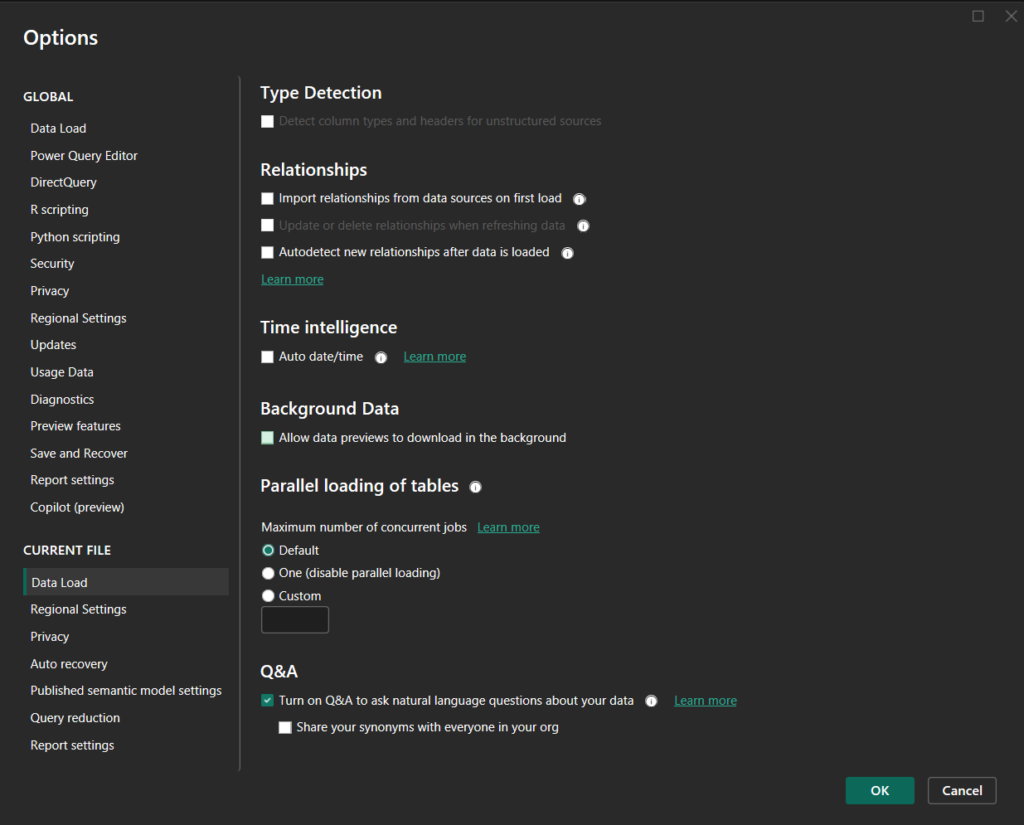Check Import relationships from data sources
Viewport: 1024px width, 825px height.
(267, 198)
